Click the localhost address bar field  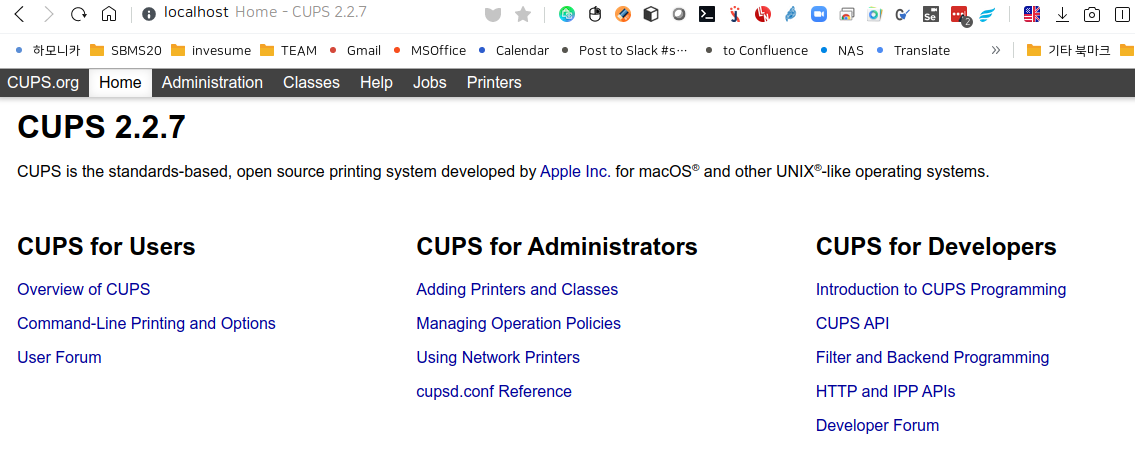tap(300, 14)
